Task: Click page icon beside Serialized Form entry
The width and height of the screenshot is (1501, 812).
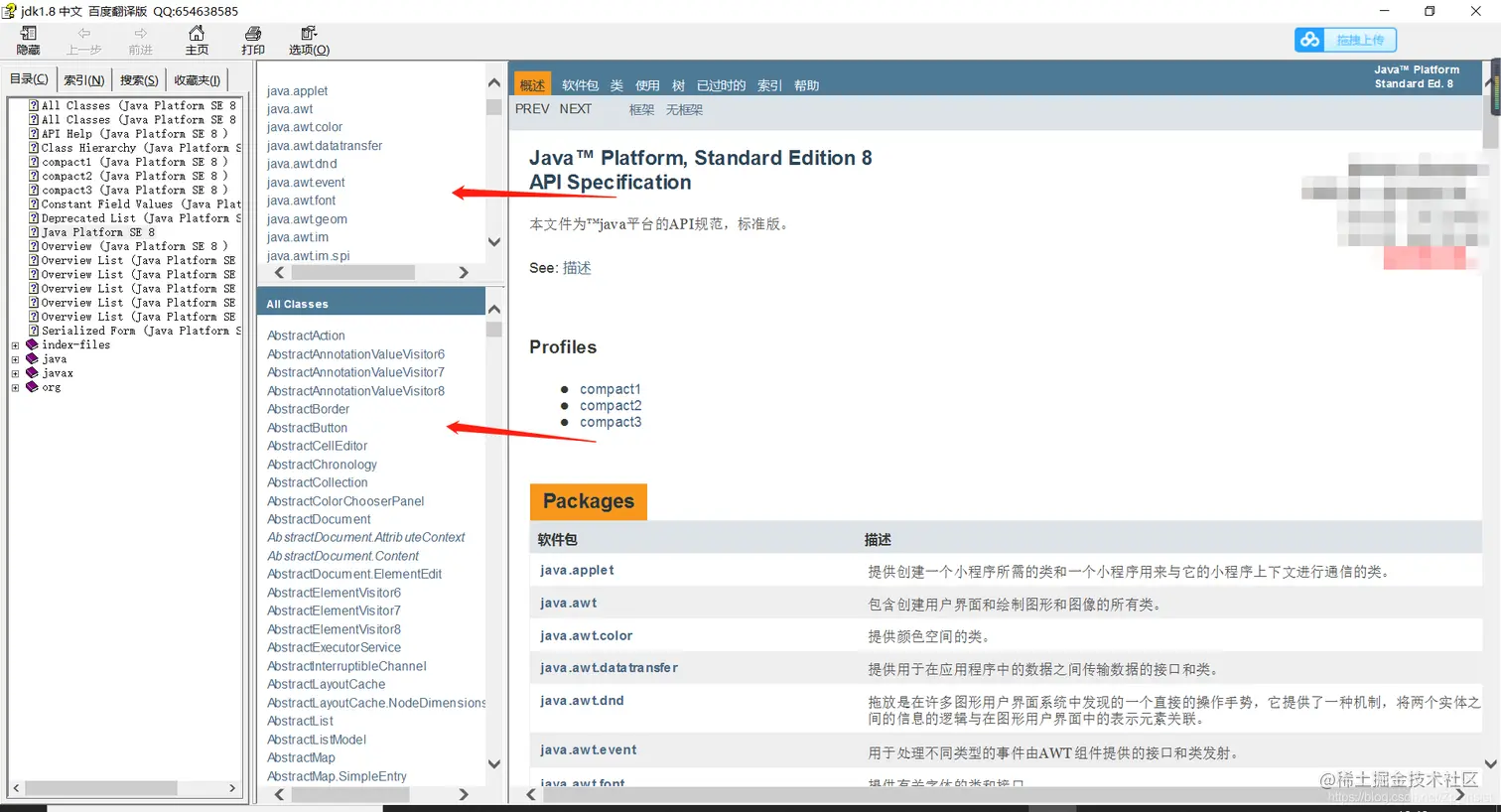Action: tap(34, 331)
